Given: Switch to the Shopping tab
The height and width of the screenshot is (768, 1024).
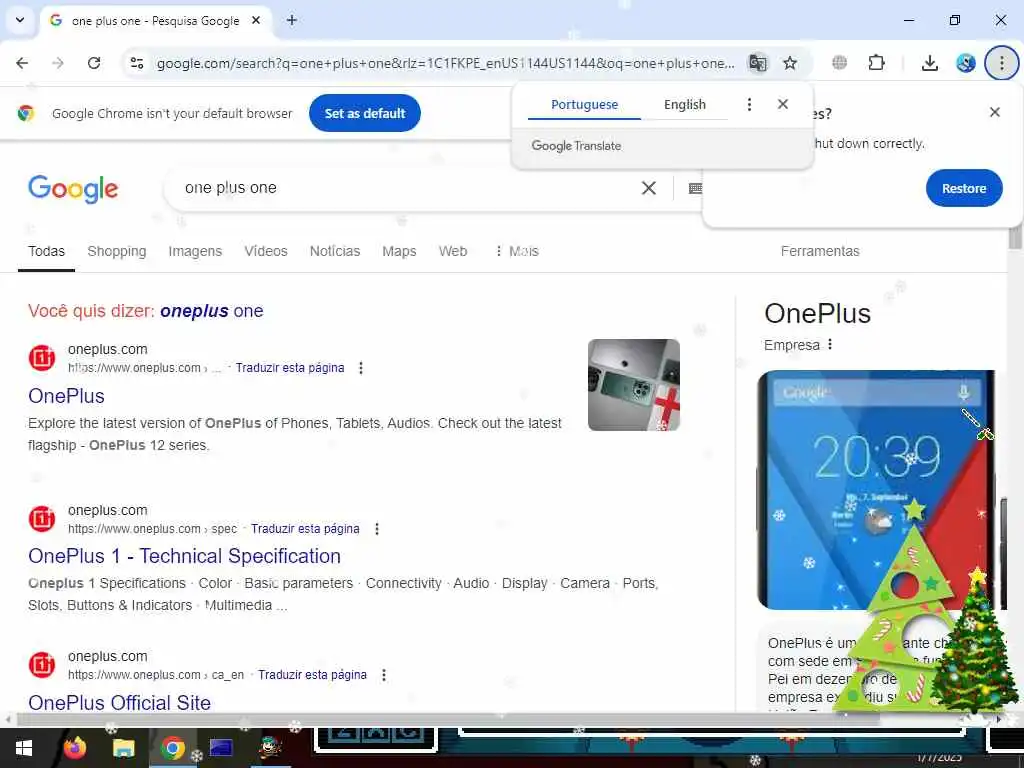Looking at the screenshot, I should pyautogui.click(x=117, y=251).
